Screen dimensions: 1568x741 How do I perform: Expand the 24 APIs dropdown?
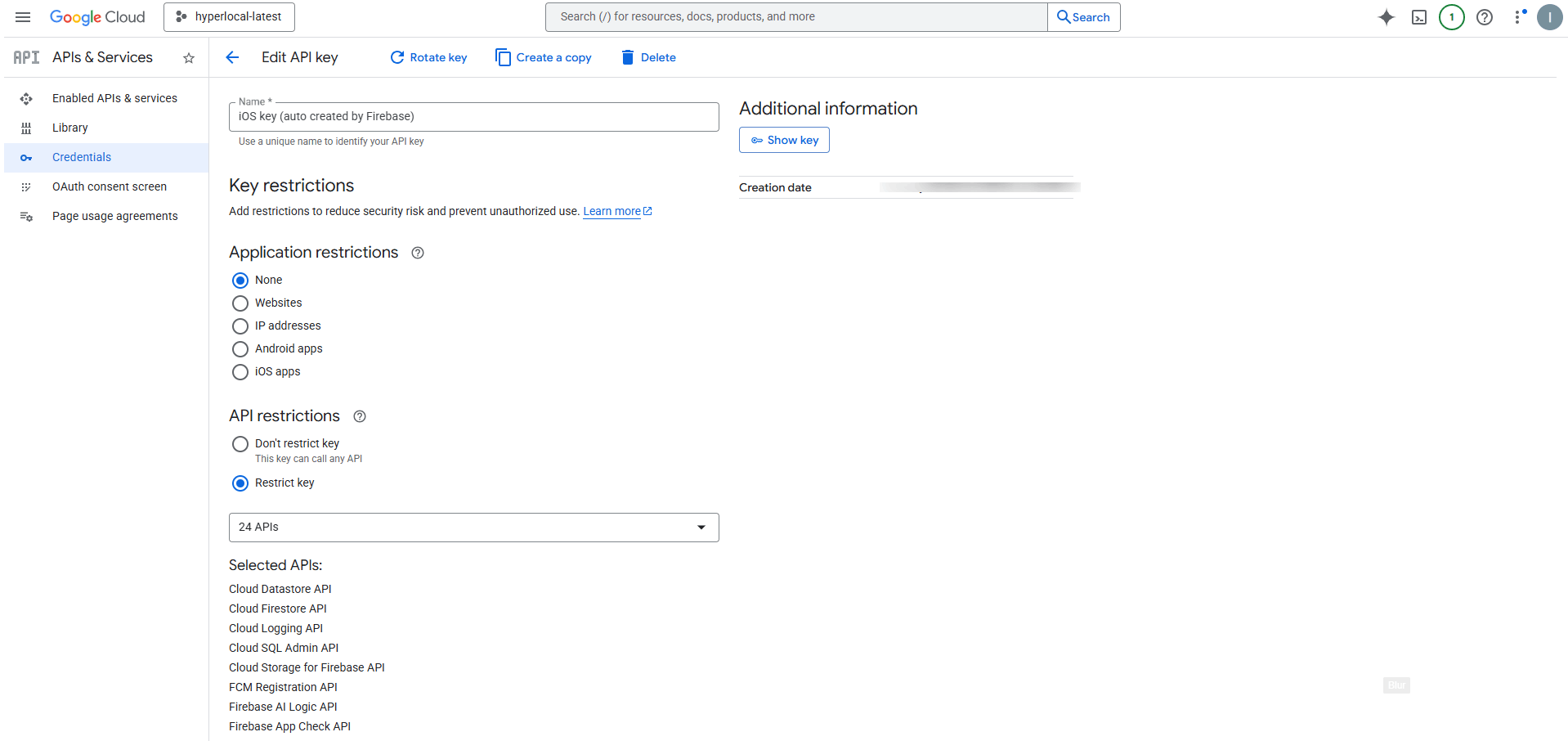click(474, 528)
